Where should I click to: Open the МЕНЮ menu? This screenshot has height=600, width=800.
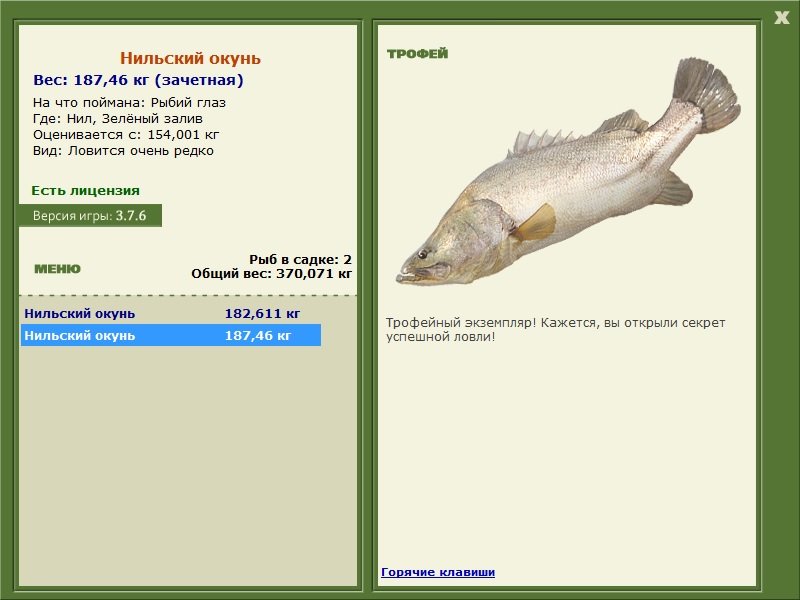pyautogui.click(x=57, y=269)
